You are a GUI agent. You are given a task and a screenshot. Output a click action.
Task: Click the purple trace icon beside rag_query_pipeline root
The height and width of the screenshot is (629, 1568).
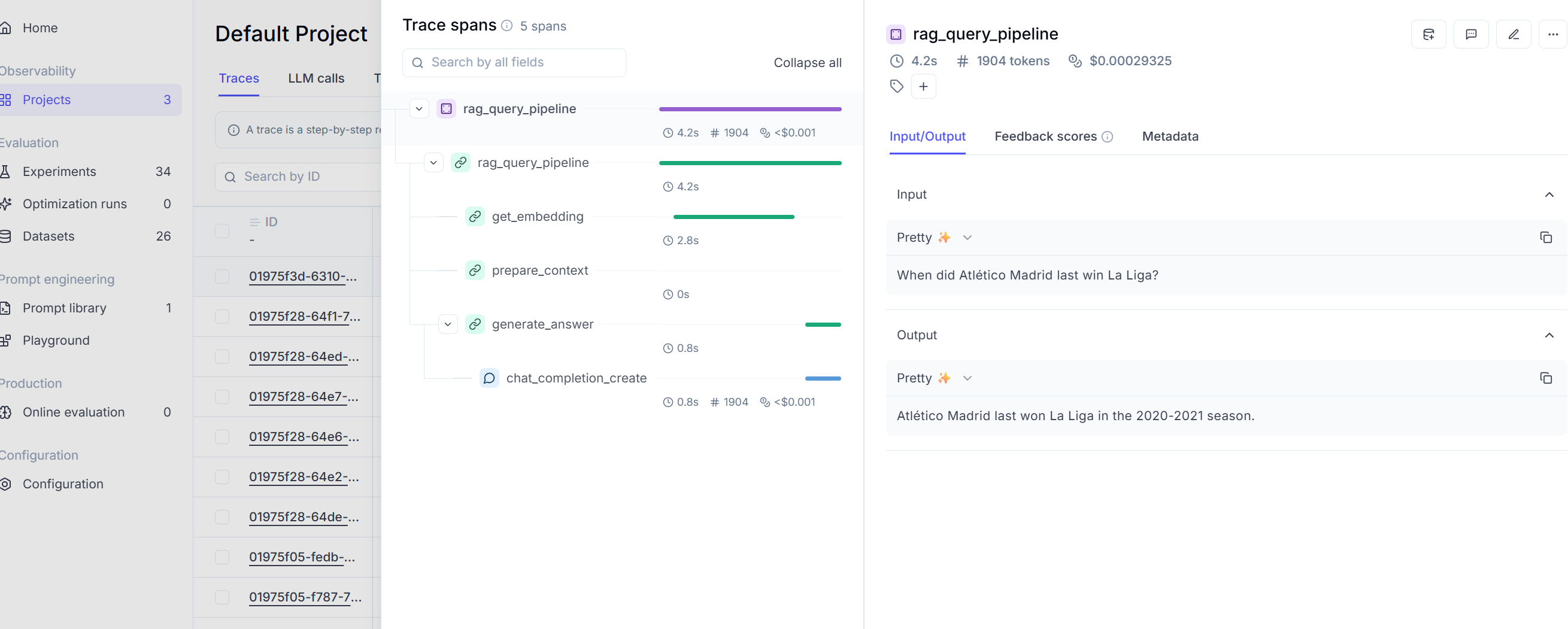click(x=446, y=108)
